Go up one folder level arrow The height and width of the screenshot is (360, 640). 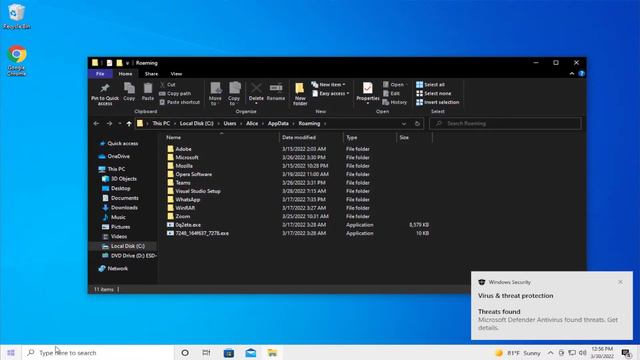pos(129,123)
